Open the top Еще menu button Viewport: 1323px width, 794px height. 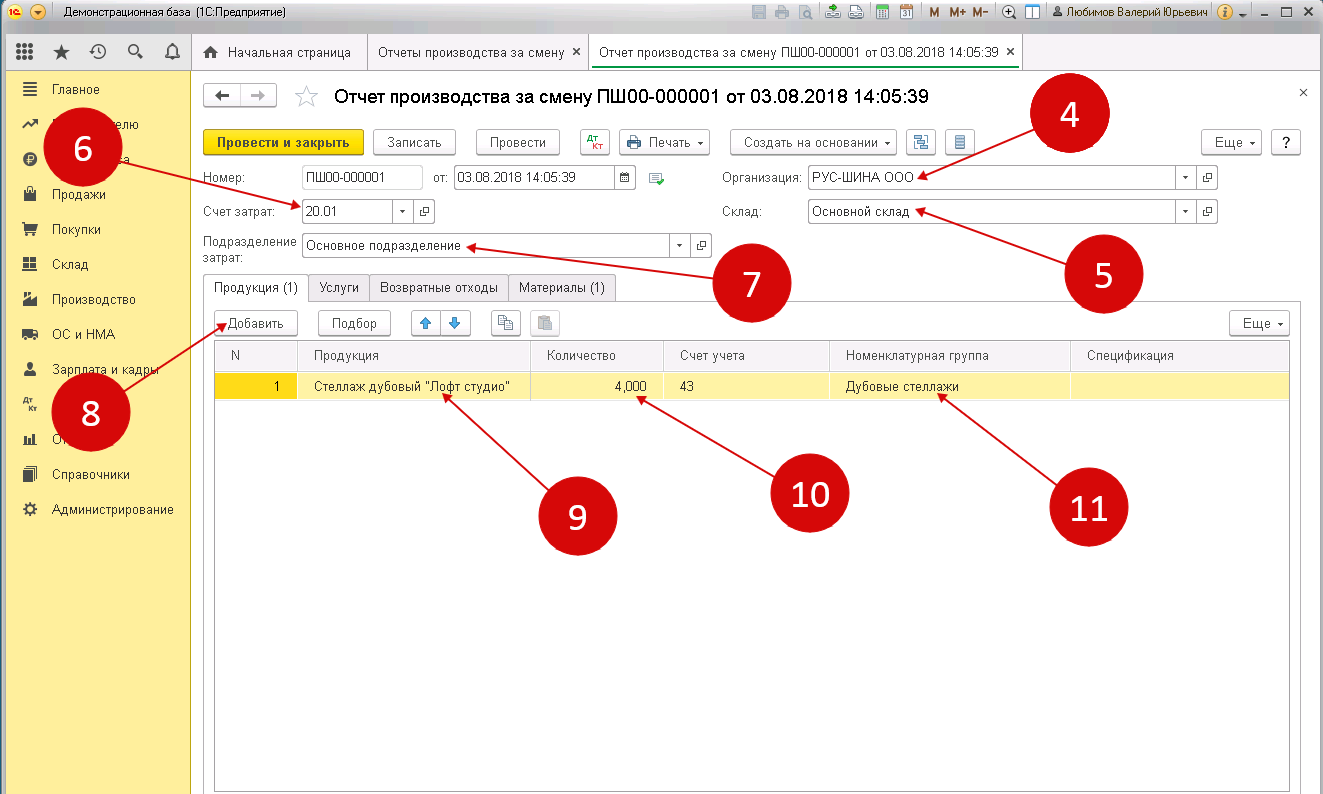1231,142
